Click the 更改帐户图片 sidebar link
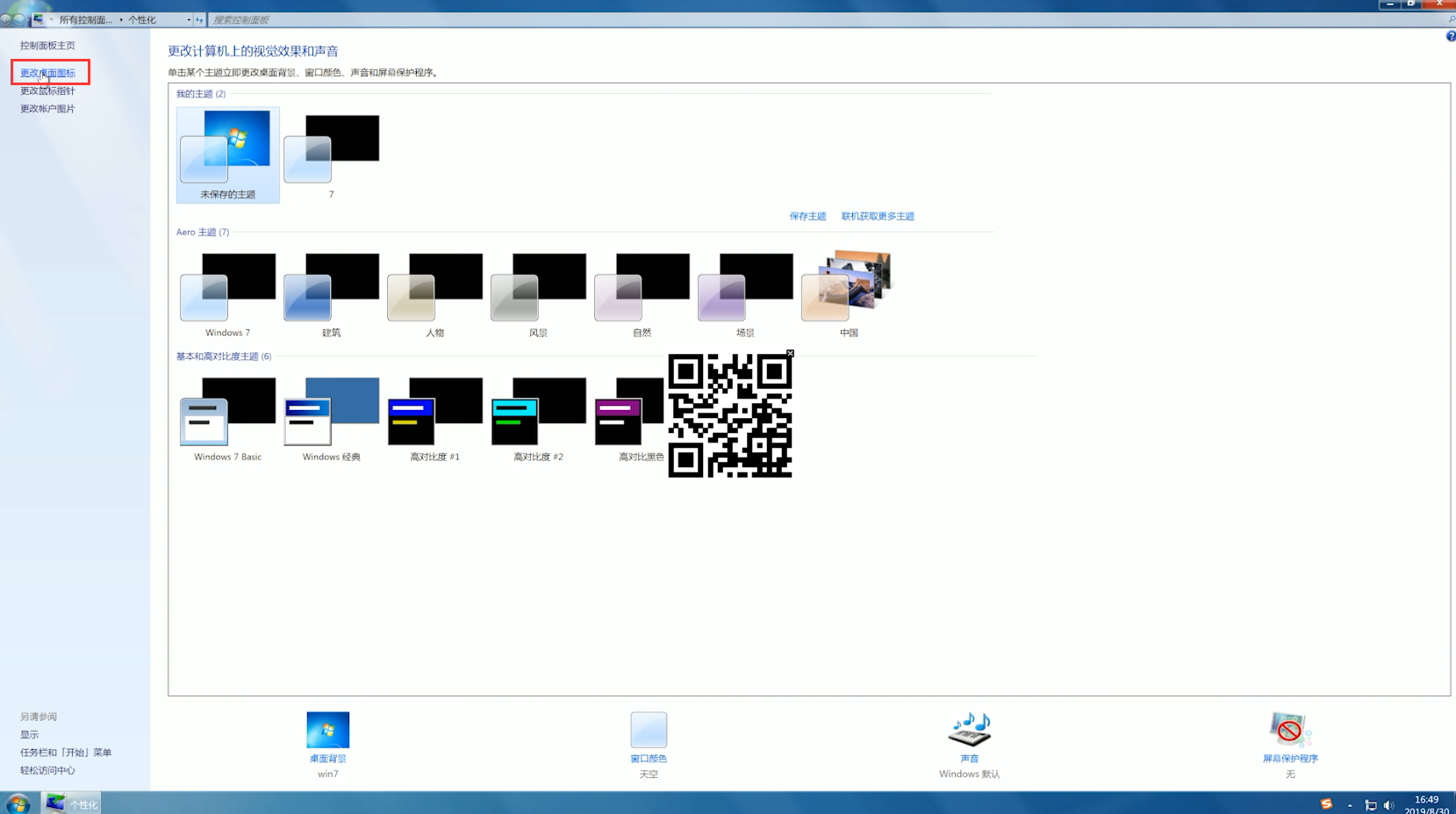Screen dimensions: 1456x814 47,109
